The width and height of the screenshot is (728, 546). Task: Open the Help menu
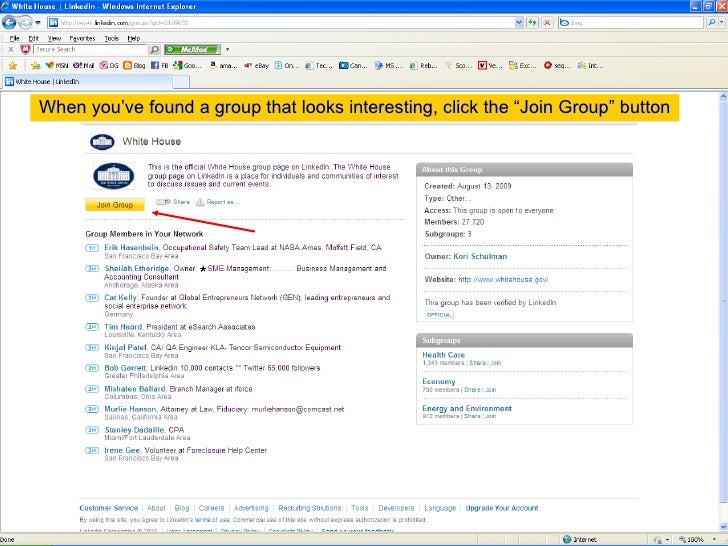tap(134, 39)
